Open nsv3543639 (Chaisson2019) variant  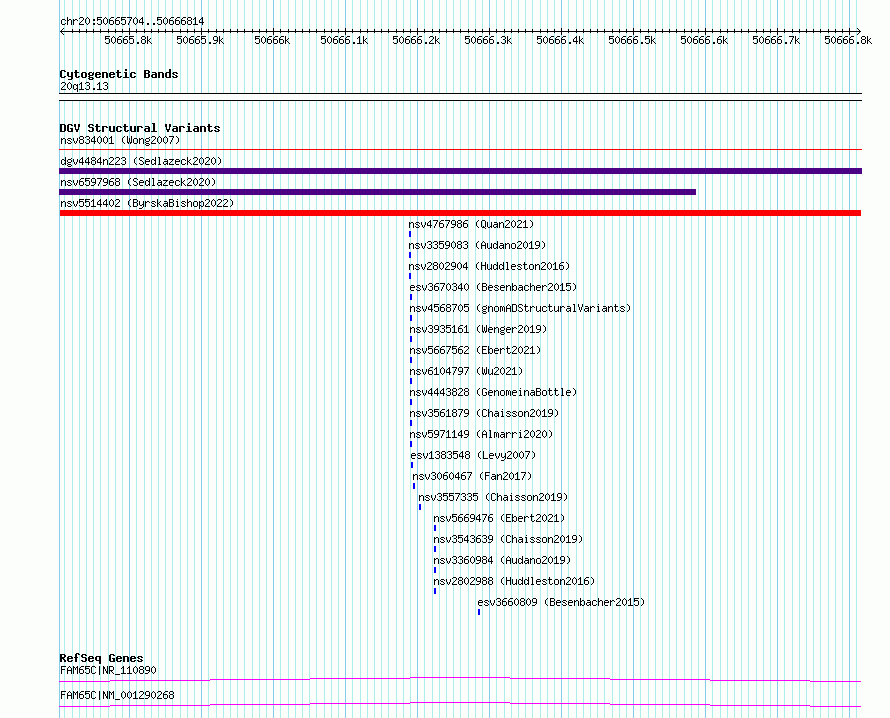tap(509, 539)
